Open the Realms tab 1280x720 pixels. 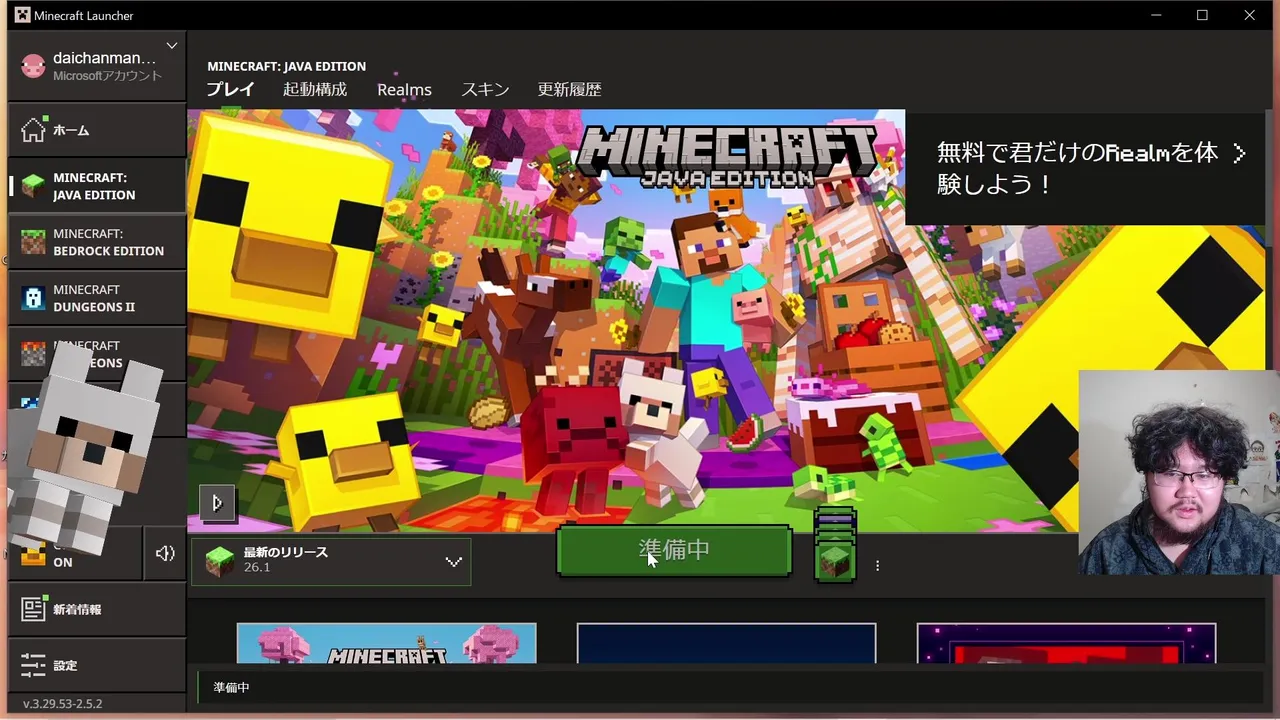click(x=404, y=89)
